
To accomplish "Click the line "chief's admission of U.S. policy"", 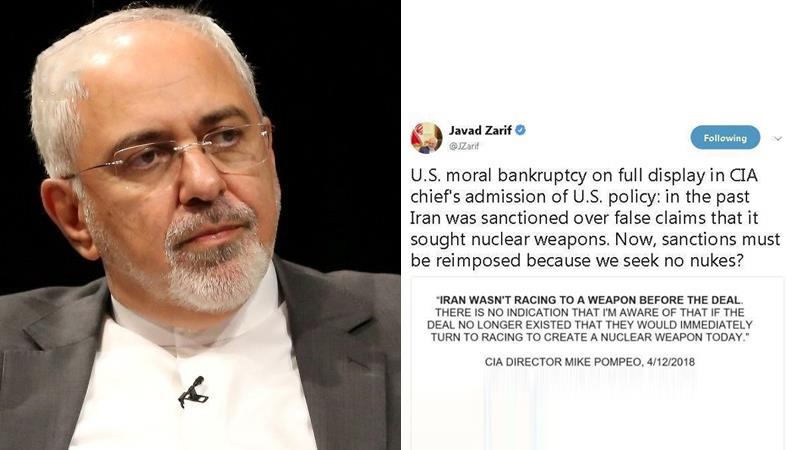I will (580, 197).
